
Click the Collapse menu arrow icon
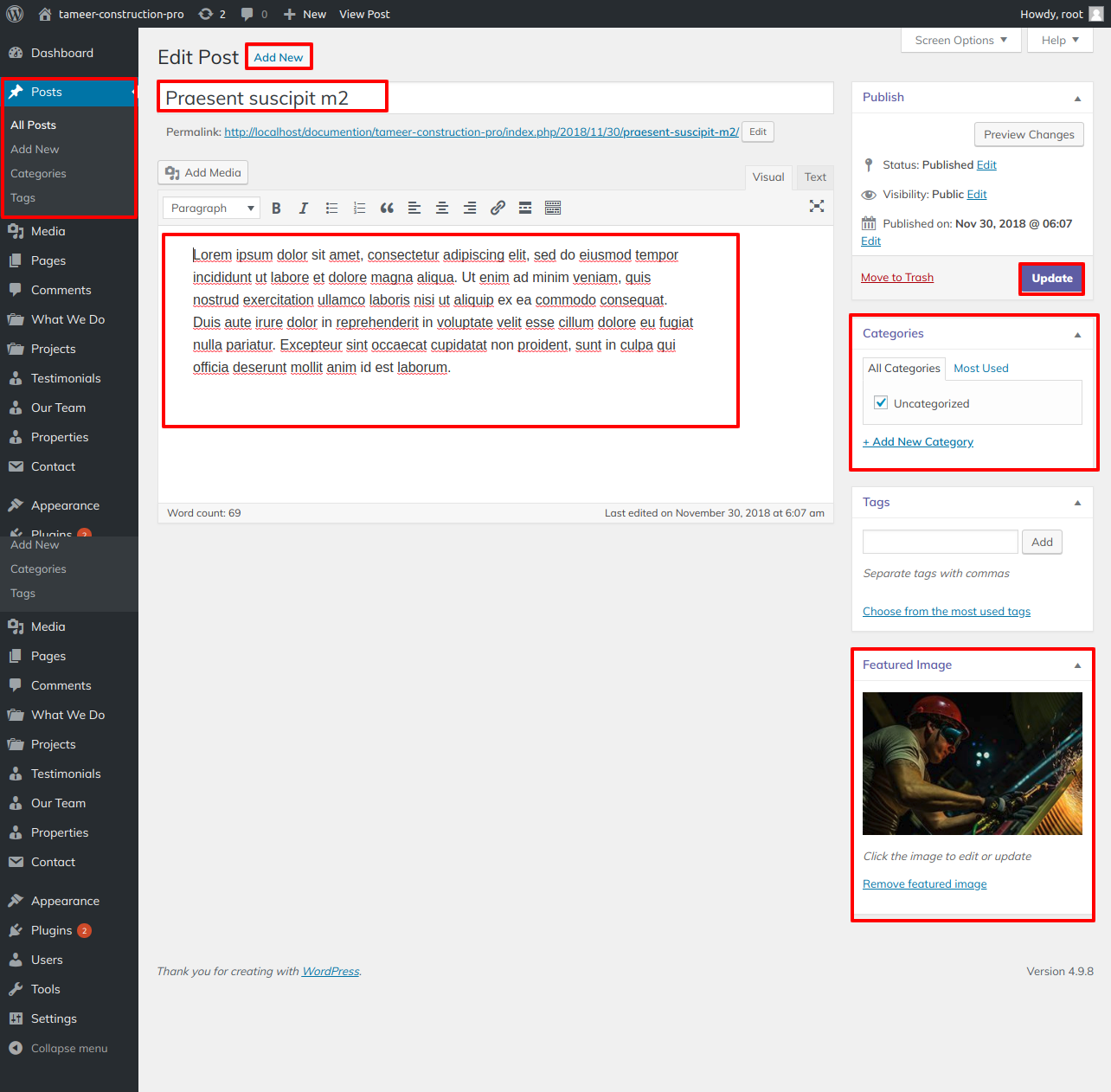[16, 1048]
